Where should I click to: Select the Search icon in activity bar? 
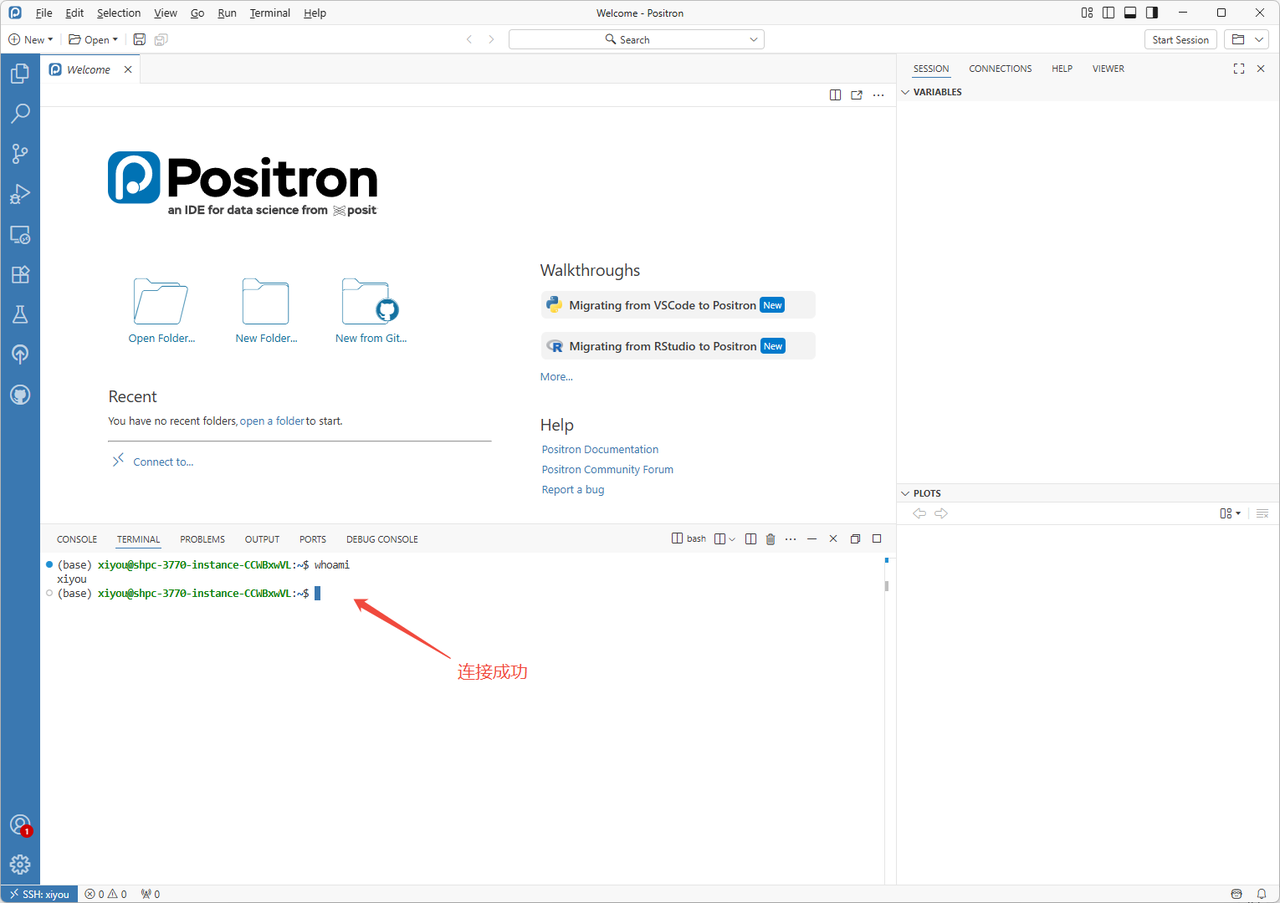pos(20,113)
